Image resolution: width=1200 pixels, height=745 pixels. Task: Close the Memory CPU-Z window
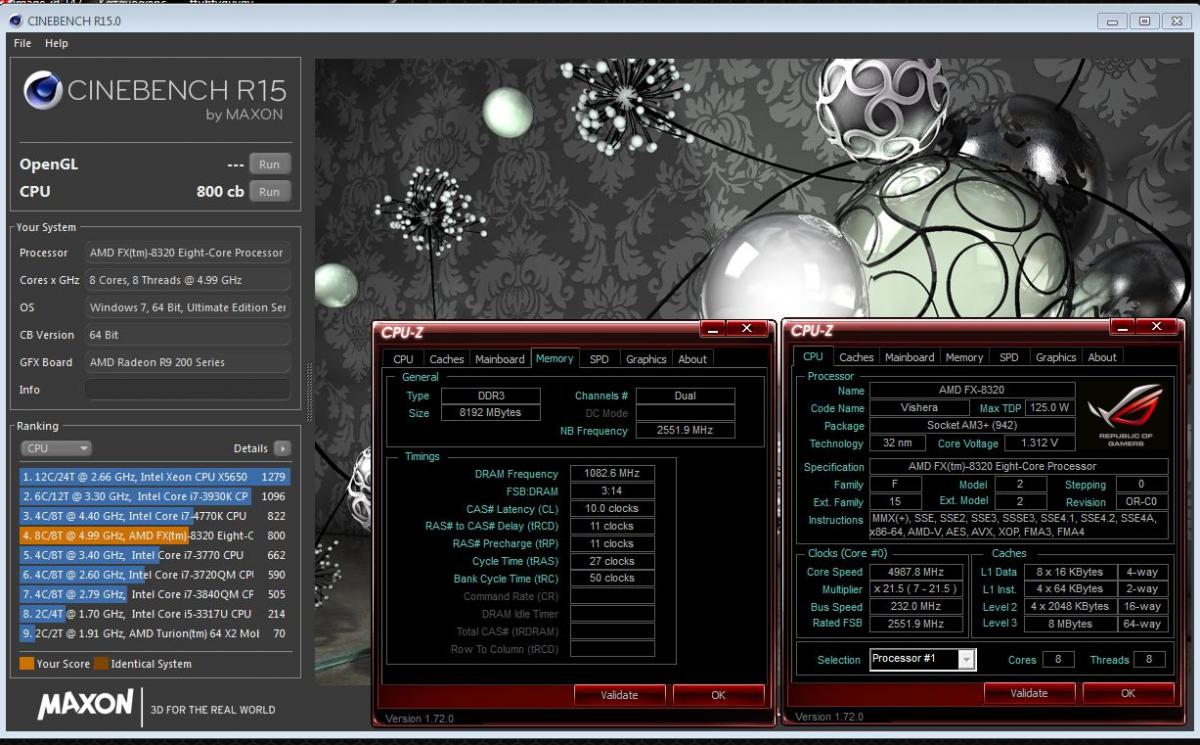click(747, 329)
